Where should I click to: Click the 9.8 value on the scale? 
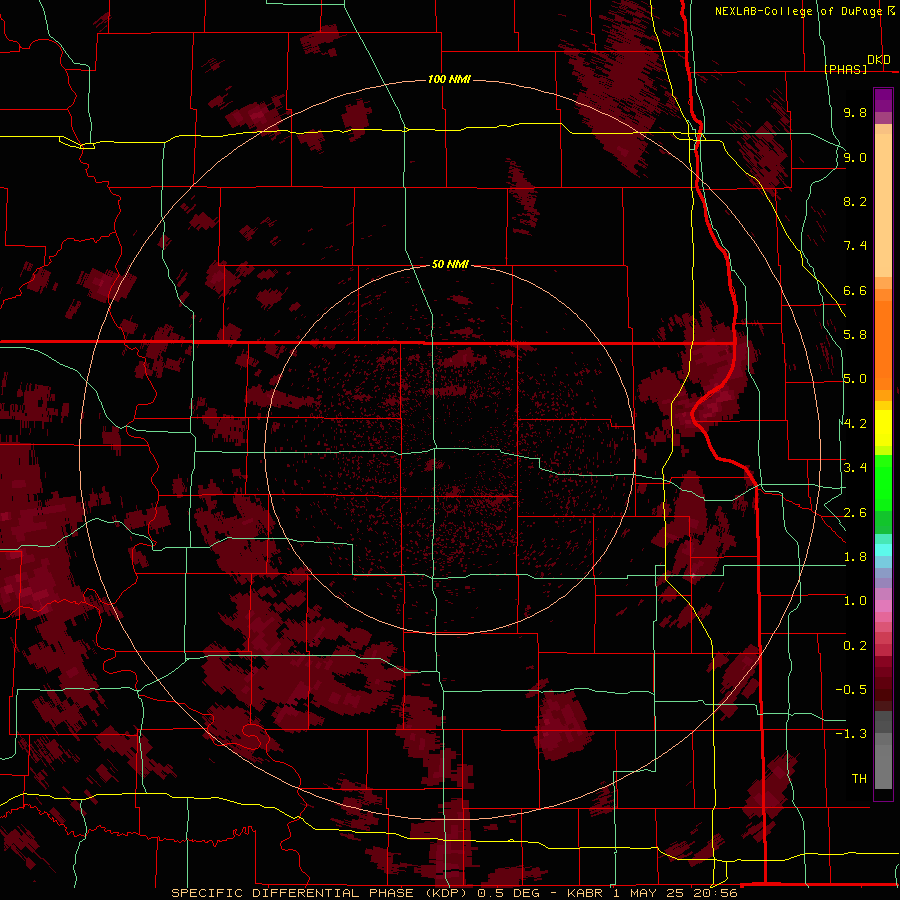pyautogui.click(x=855, y=112)
